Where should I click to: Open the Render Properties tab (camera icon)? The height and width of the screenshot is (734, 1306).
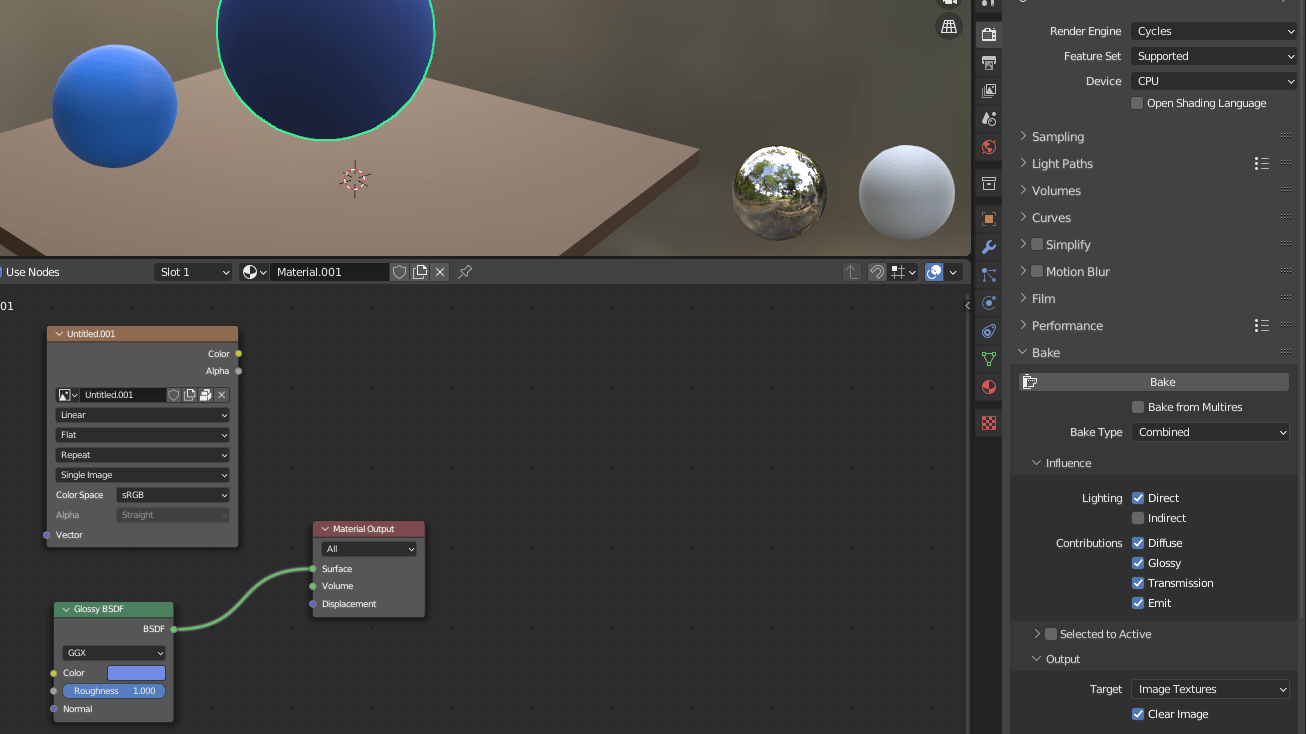(988, 34)
